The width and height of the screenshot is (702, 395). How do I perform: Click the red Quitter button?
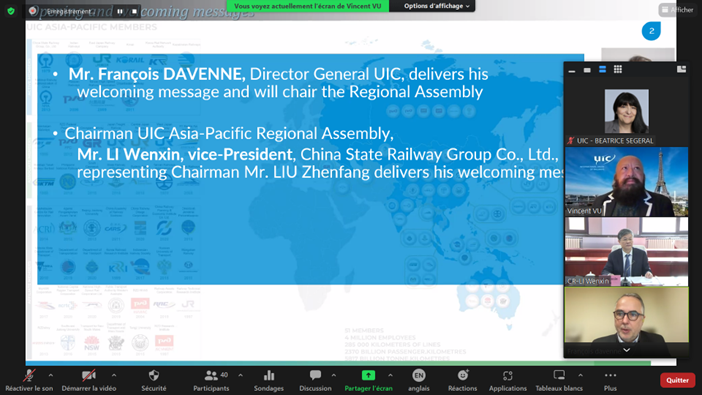click(677, 380)
